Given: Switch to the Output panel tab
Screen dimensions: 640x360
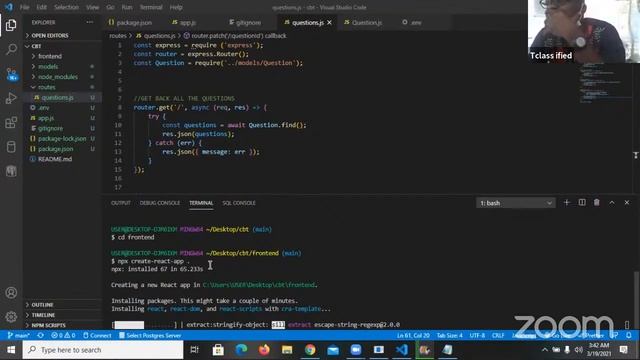Looking at the screenshot, I should tap(121, 203).
